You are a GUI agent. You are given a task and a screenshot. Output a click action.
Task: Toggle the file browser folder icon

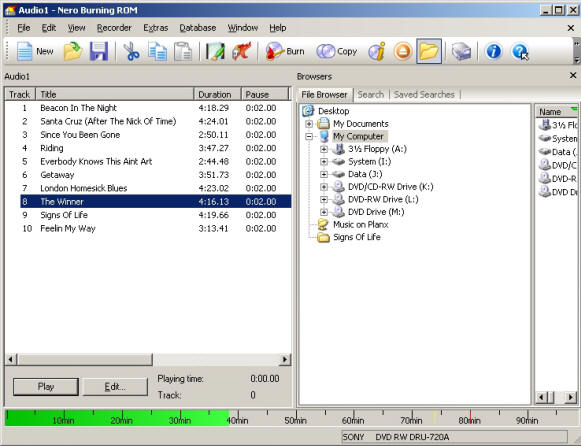429,51
